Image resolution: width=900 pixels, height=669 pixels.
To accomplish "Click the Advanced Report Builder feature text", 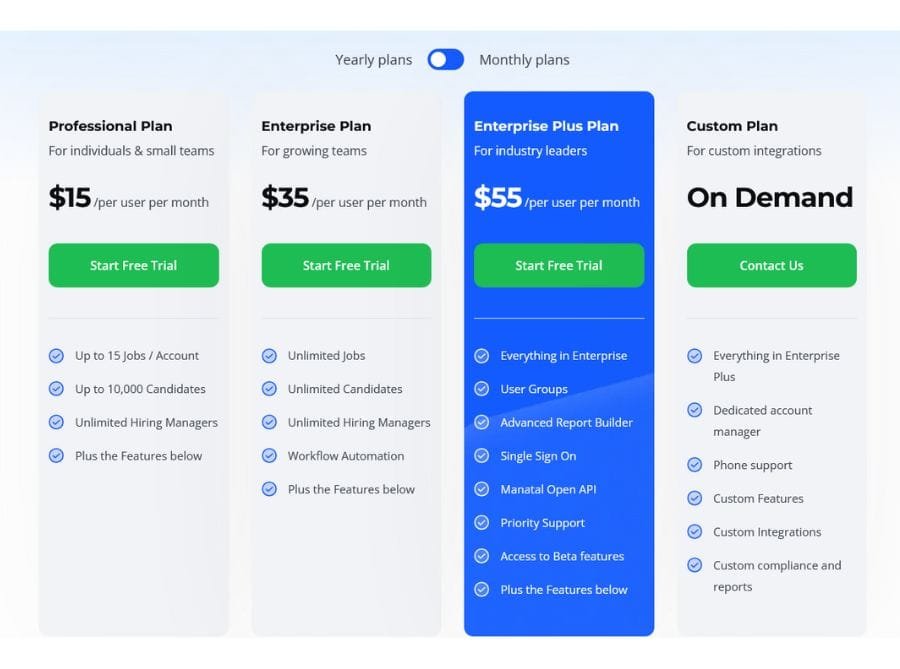I will [566, 423].
